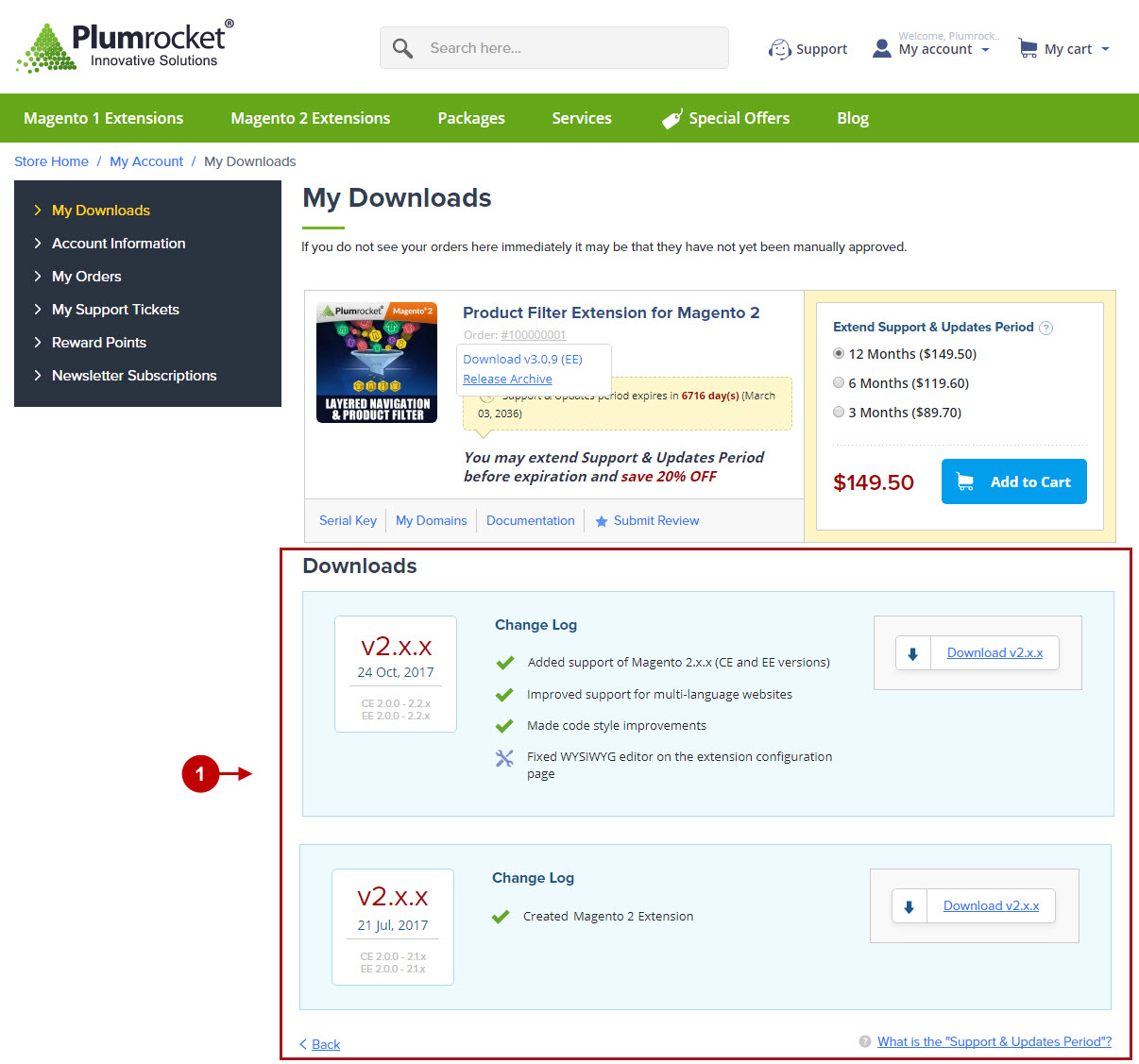
Task: Expand the My account dropdown arrow
Action: pos(986,50)
